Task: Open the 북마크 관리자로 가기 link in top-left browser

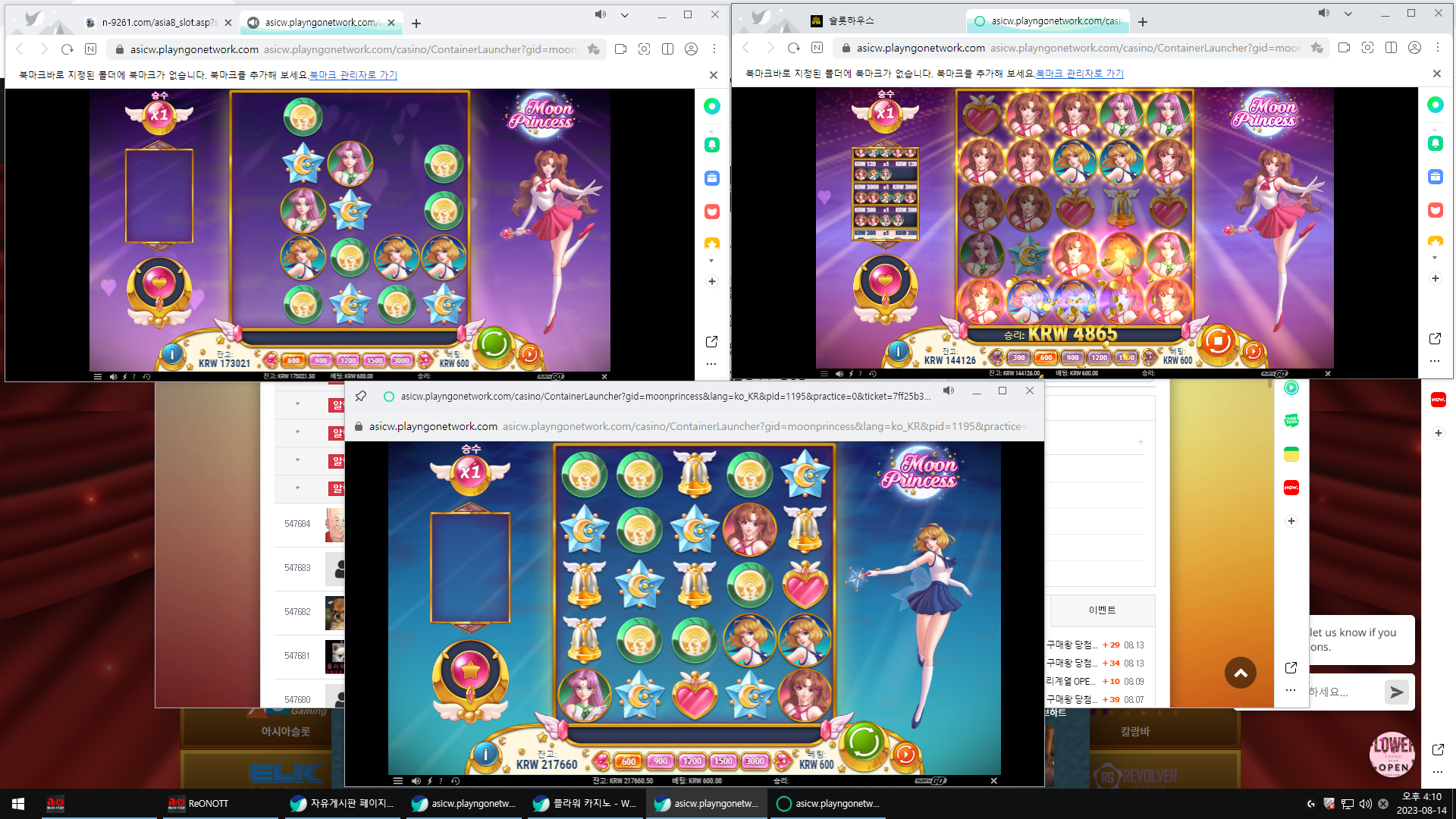Action: point(353,75)
